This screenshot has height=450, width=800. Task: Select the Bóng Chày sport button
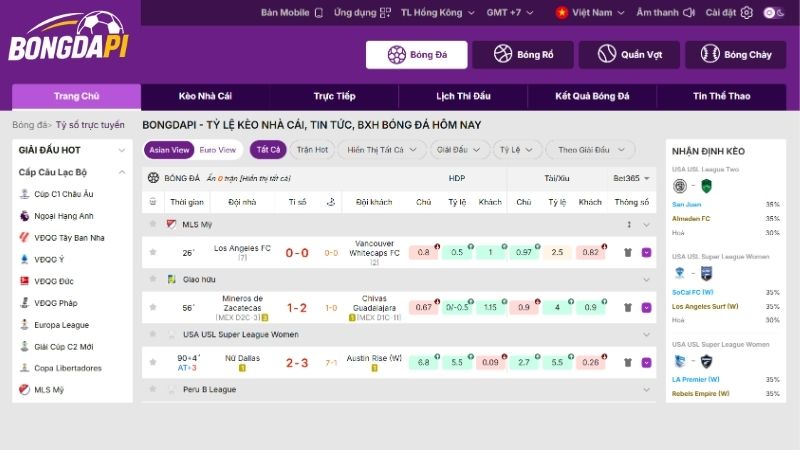pyautogui.click(x=736, y=55)
